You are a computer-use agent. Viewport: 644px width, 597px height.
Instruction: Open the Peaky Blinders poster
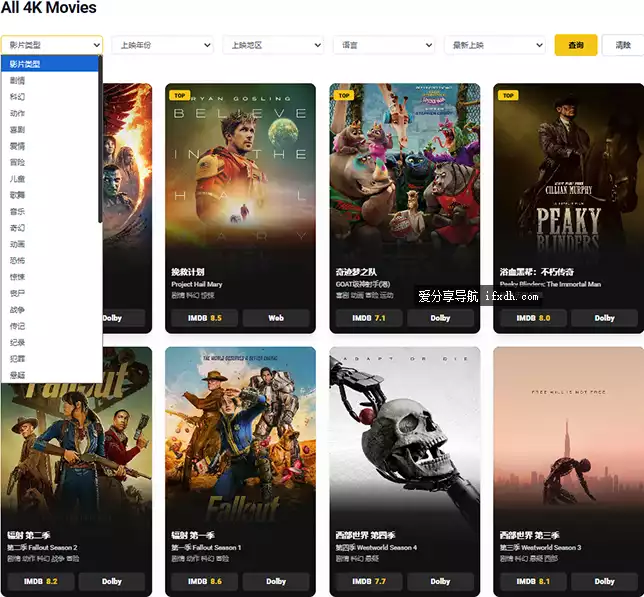[568, 170]
